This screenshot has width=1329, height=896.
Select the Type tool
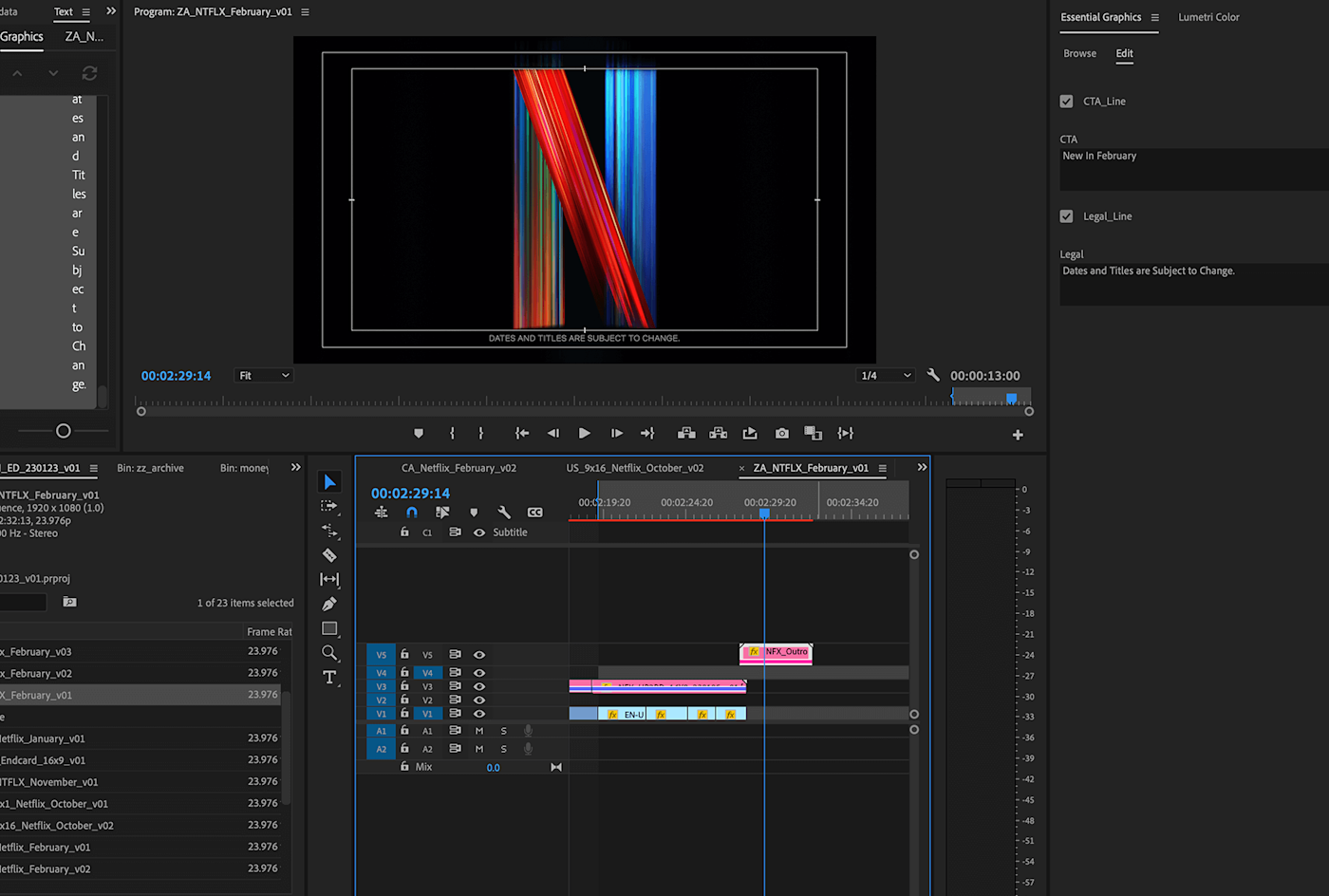click(x=329, y=677)
